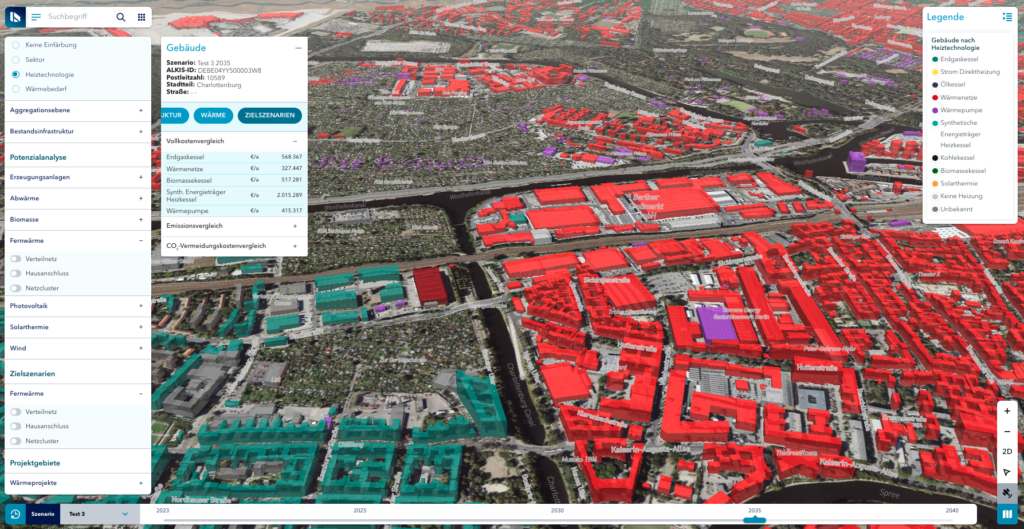Select the Sektor coloring option

click(x=16, y=60)
